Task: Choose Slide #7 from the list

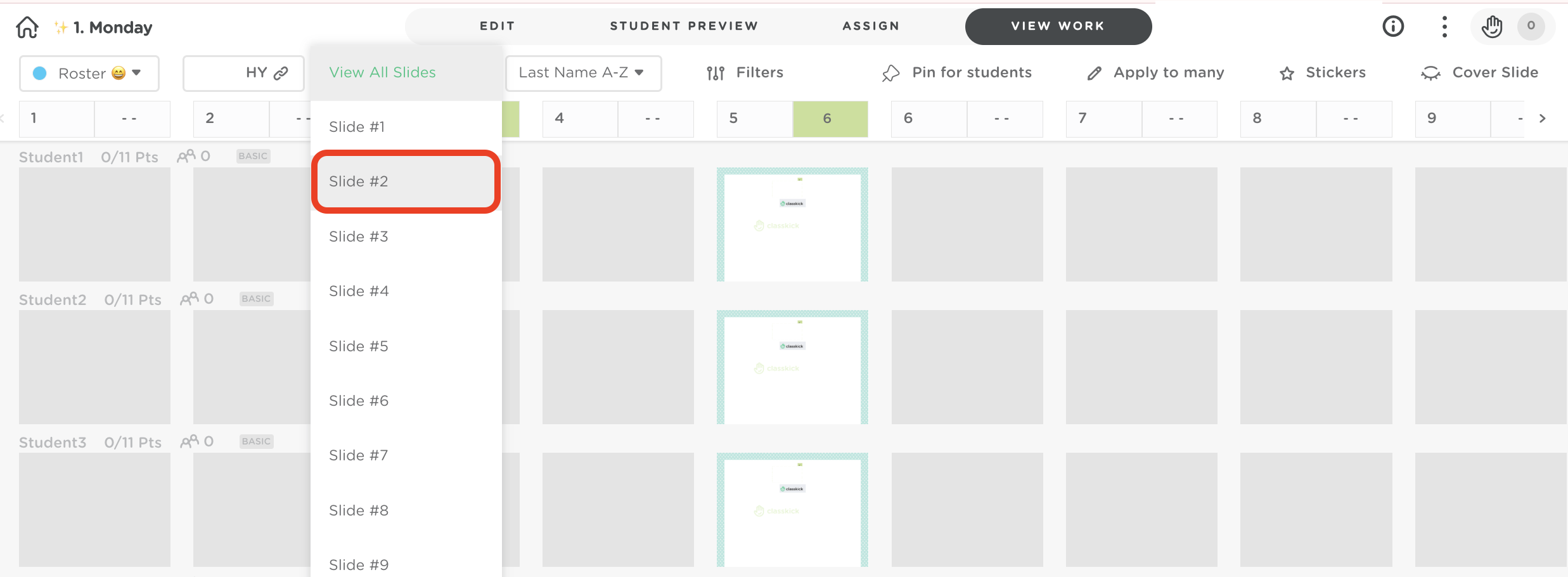Action: tap(406, 455)
